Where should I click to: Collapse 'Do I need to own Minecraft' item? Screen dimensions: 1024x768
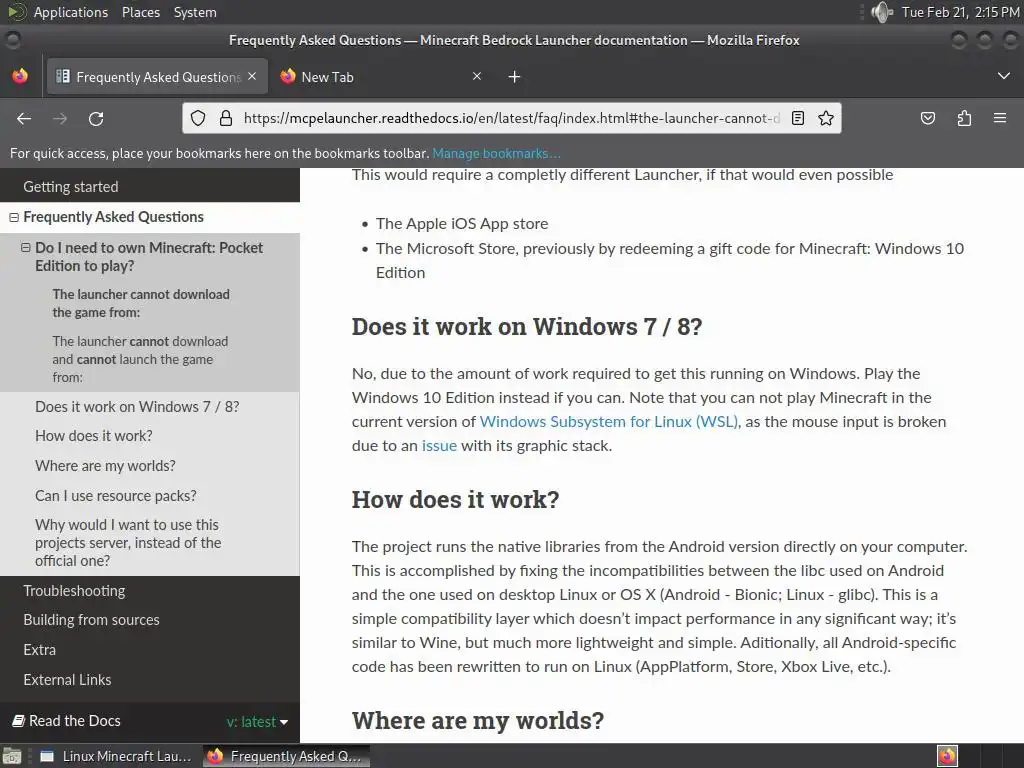[x=25, y=248]
